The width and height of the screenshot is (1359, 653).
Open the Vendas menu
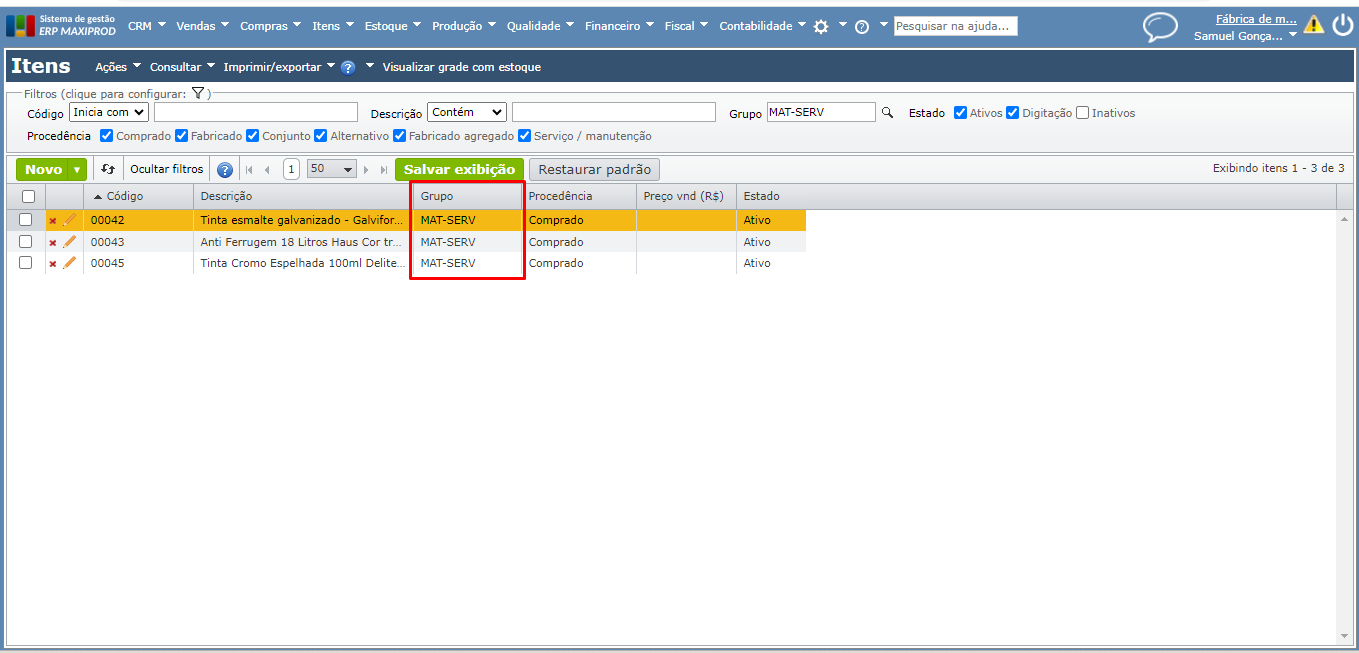coord(203,26)
